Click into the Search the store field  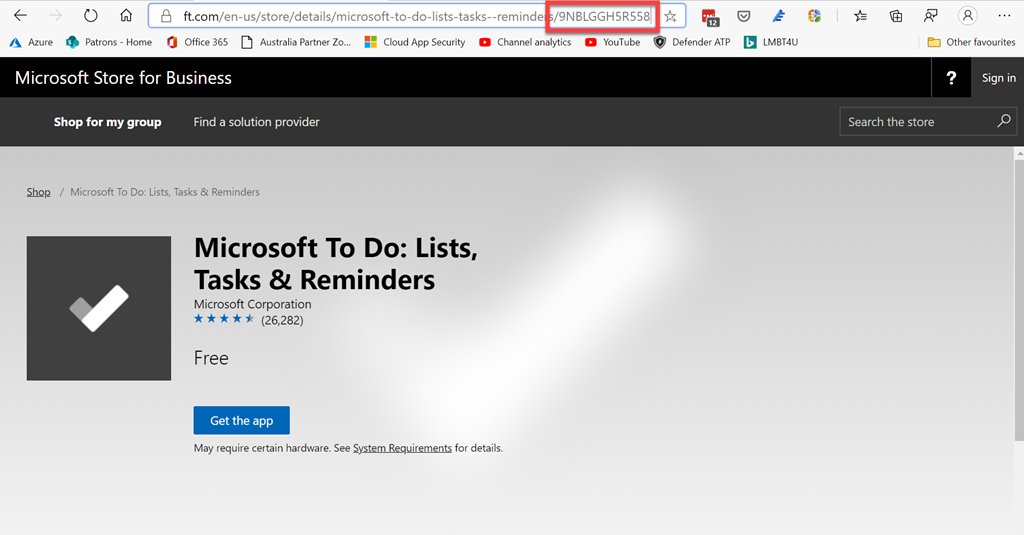click(x=915, y=122)
